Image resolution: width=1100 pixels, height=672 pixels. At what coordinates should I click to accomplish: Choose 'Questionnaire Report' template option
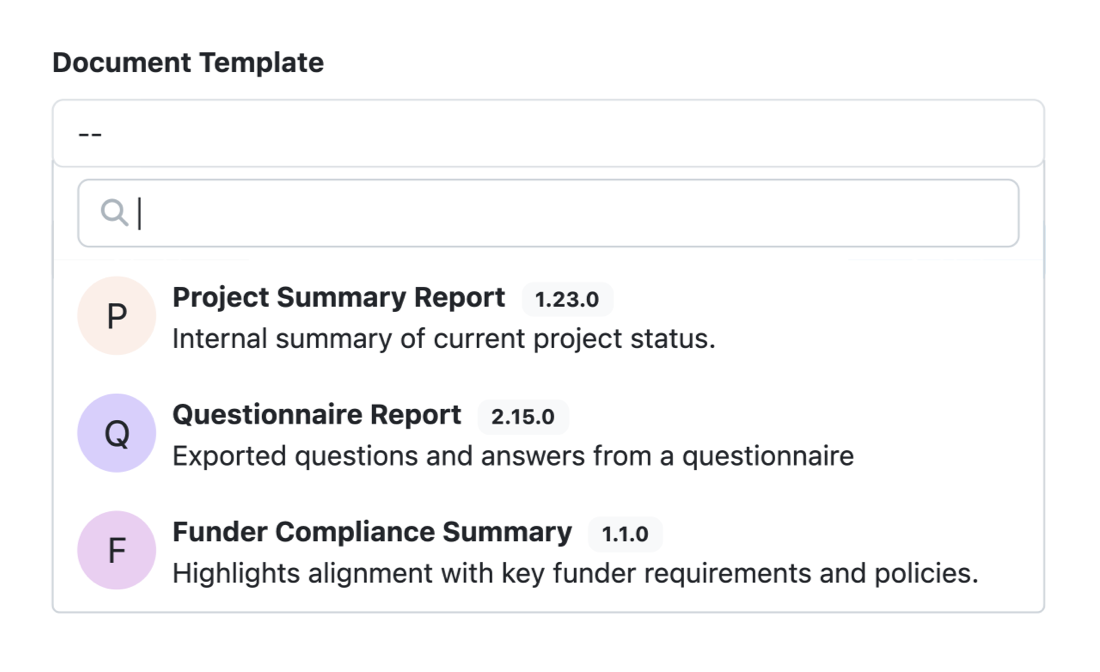point(548,434)
